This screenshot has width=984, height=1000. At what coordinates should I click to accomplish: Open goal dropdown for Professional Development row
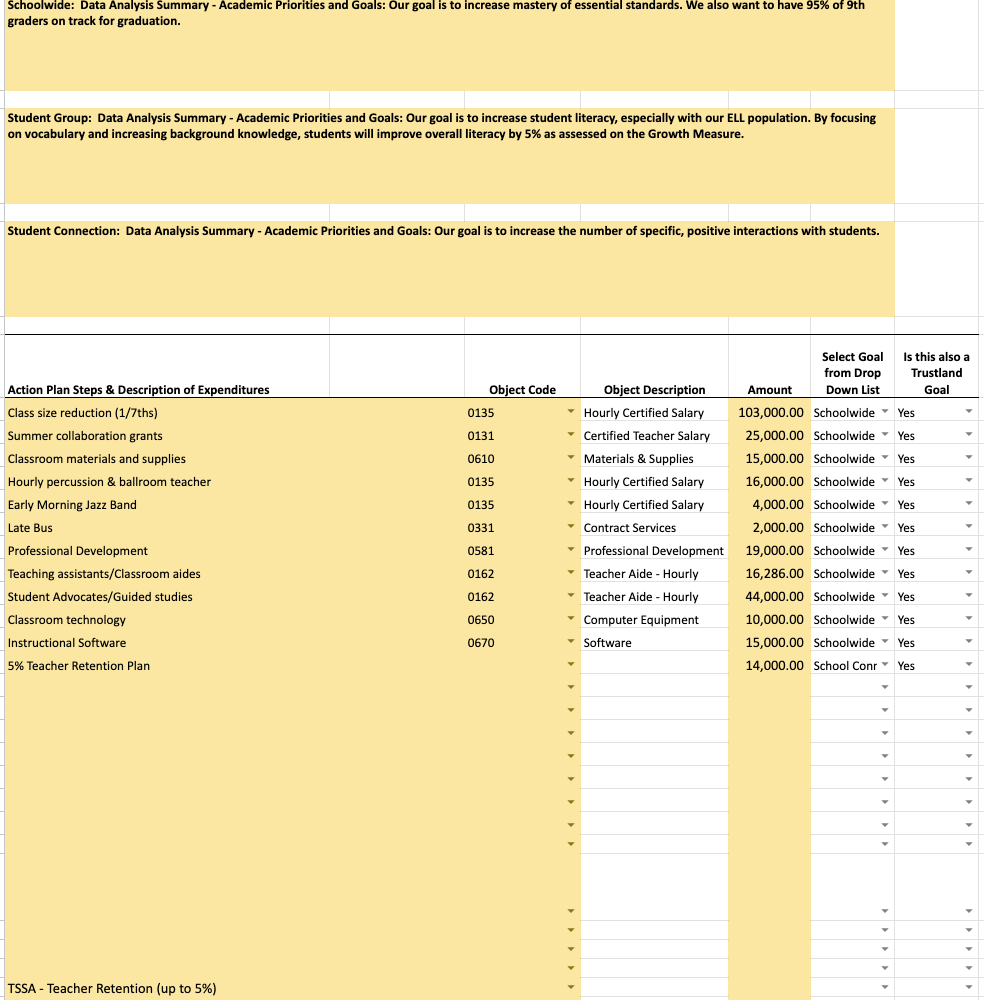[885, 550]
